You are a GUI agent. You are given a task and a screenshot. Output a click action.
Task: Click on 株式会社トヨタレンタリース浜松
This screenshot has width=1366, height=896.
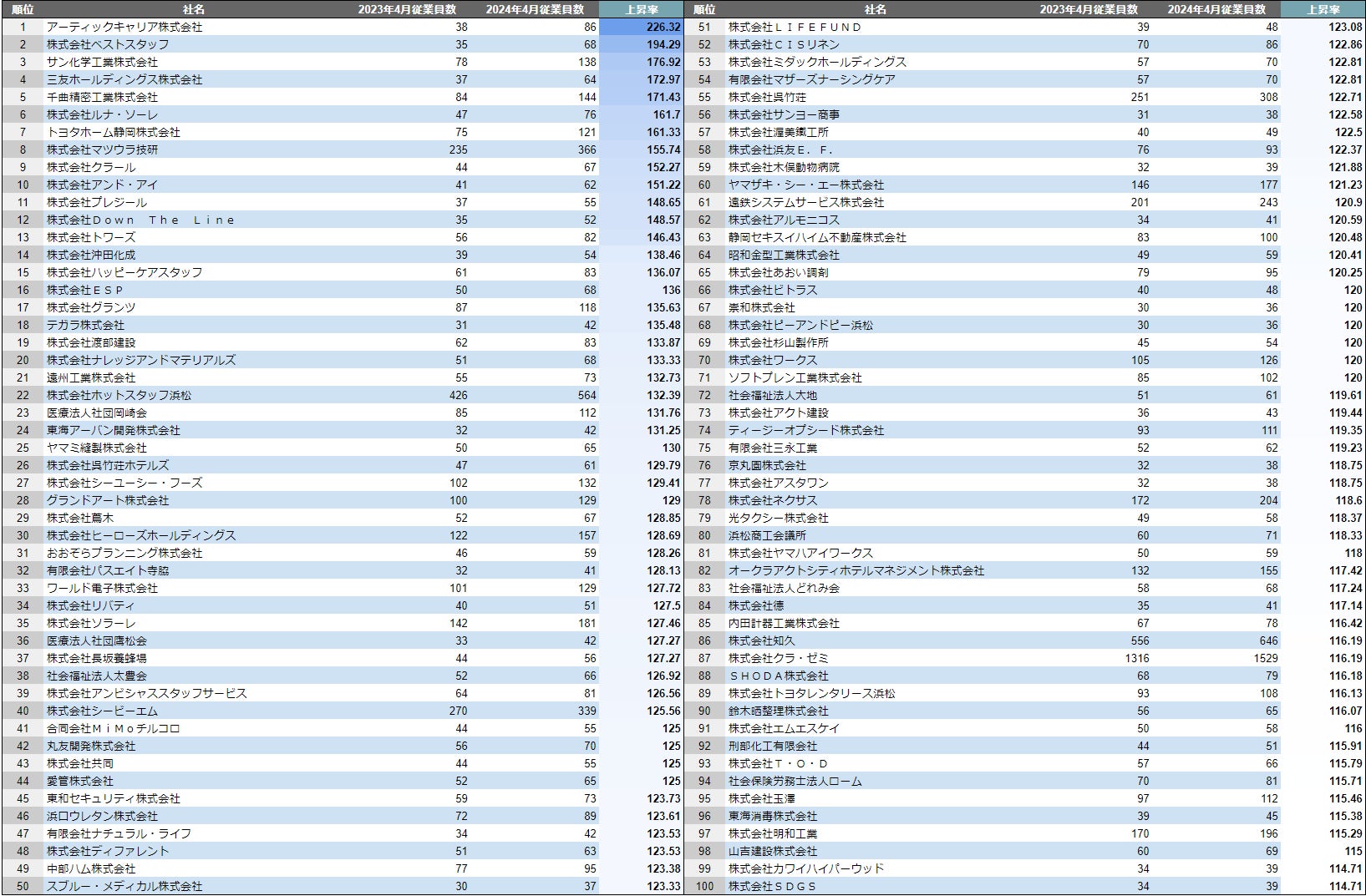pyautogui.click(x=812, y=693)
